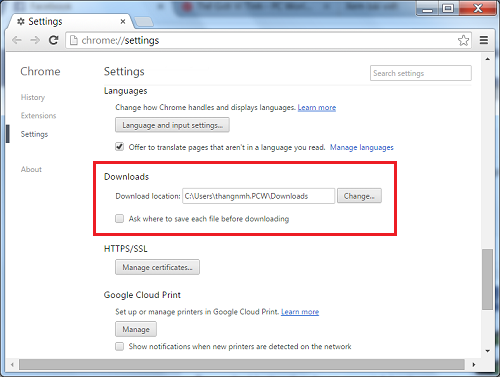Viewport: 500px width, 377px height.
Task: Open Google Cloud Print Learn more link
Action: tap(300, 312)
